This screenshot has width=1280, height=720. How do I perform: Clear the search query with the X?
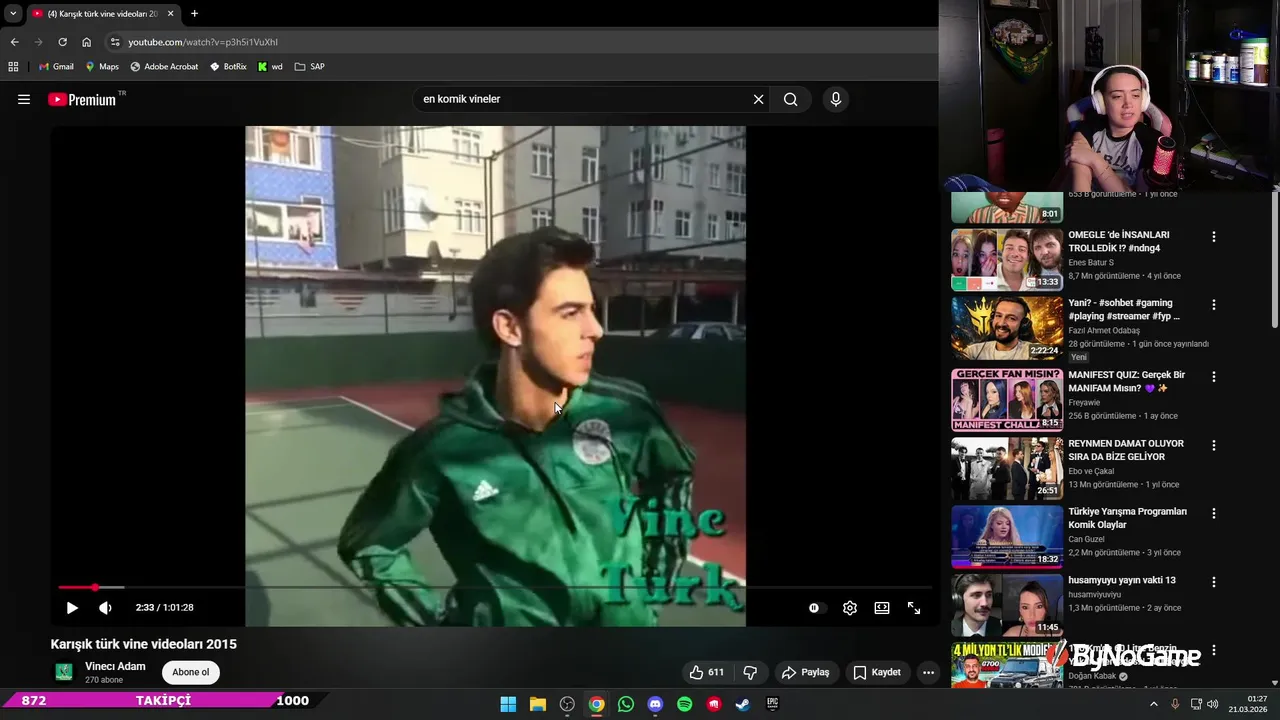[x=758, y=99]
